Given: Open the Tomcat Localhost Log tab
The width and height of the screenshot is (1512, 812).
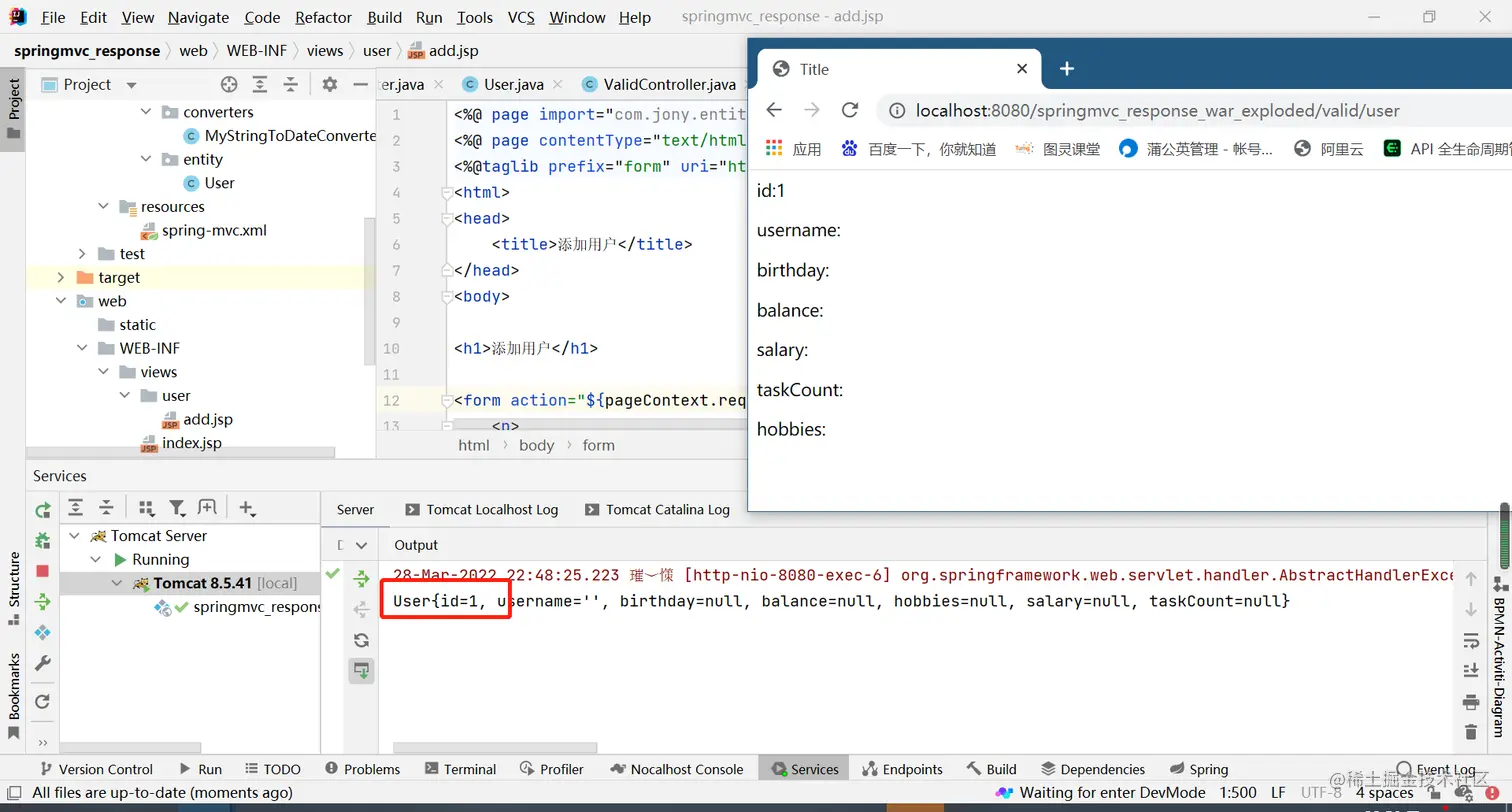Looking at the screenshot, I should (482, 509).
